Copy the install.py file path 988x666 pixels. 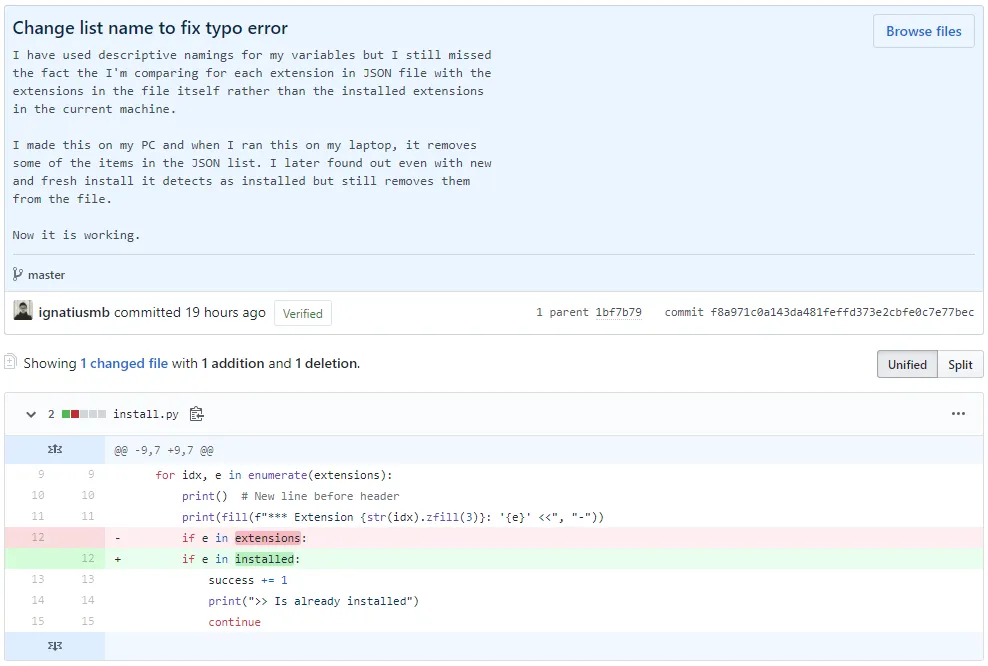tap(197, 413)
